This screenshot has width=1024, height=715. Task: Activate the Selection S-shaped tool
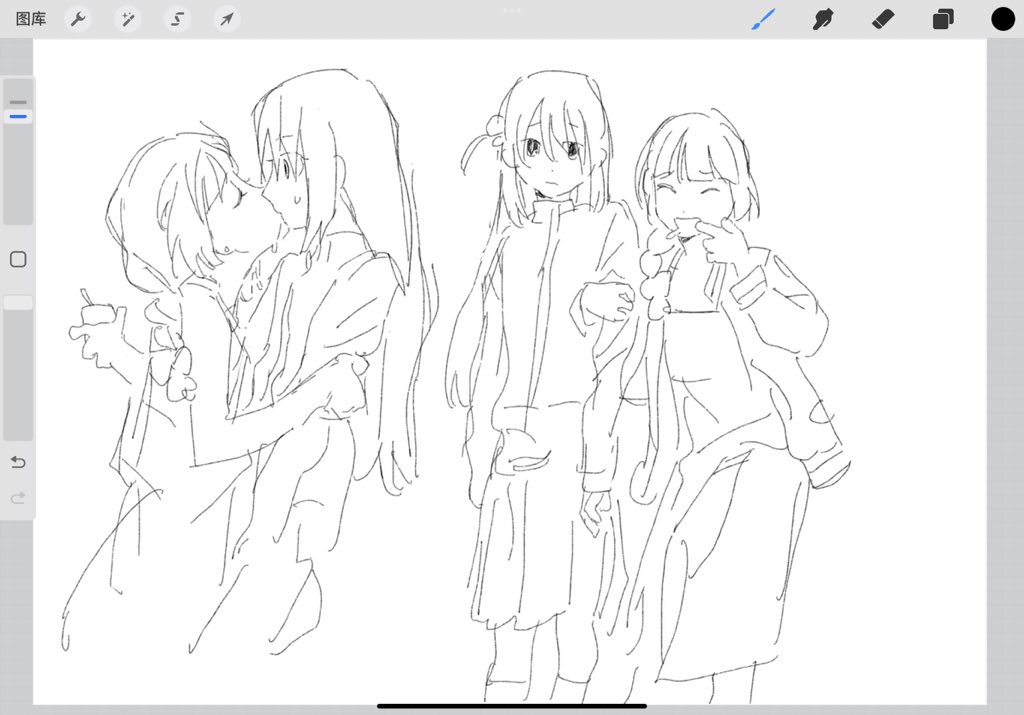pyautogui.click(x=177, y=19)
